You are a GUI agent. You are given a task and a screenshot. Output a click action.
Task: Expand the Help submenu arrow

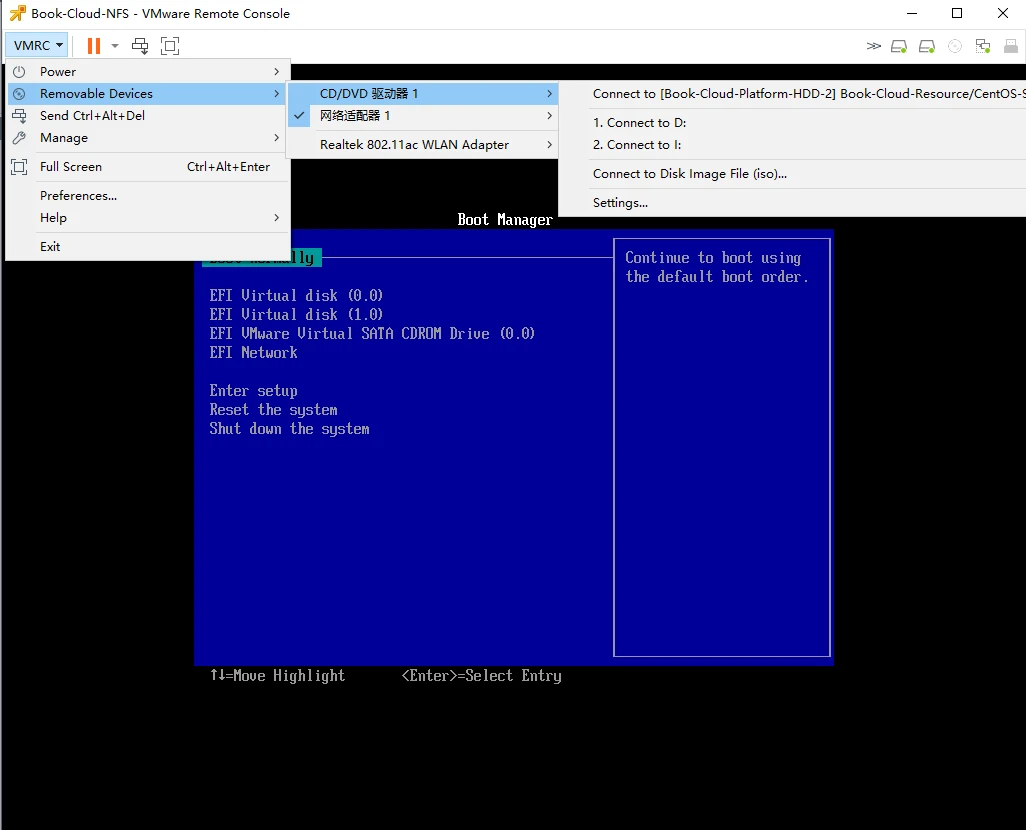point(277,218)
